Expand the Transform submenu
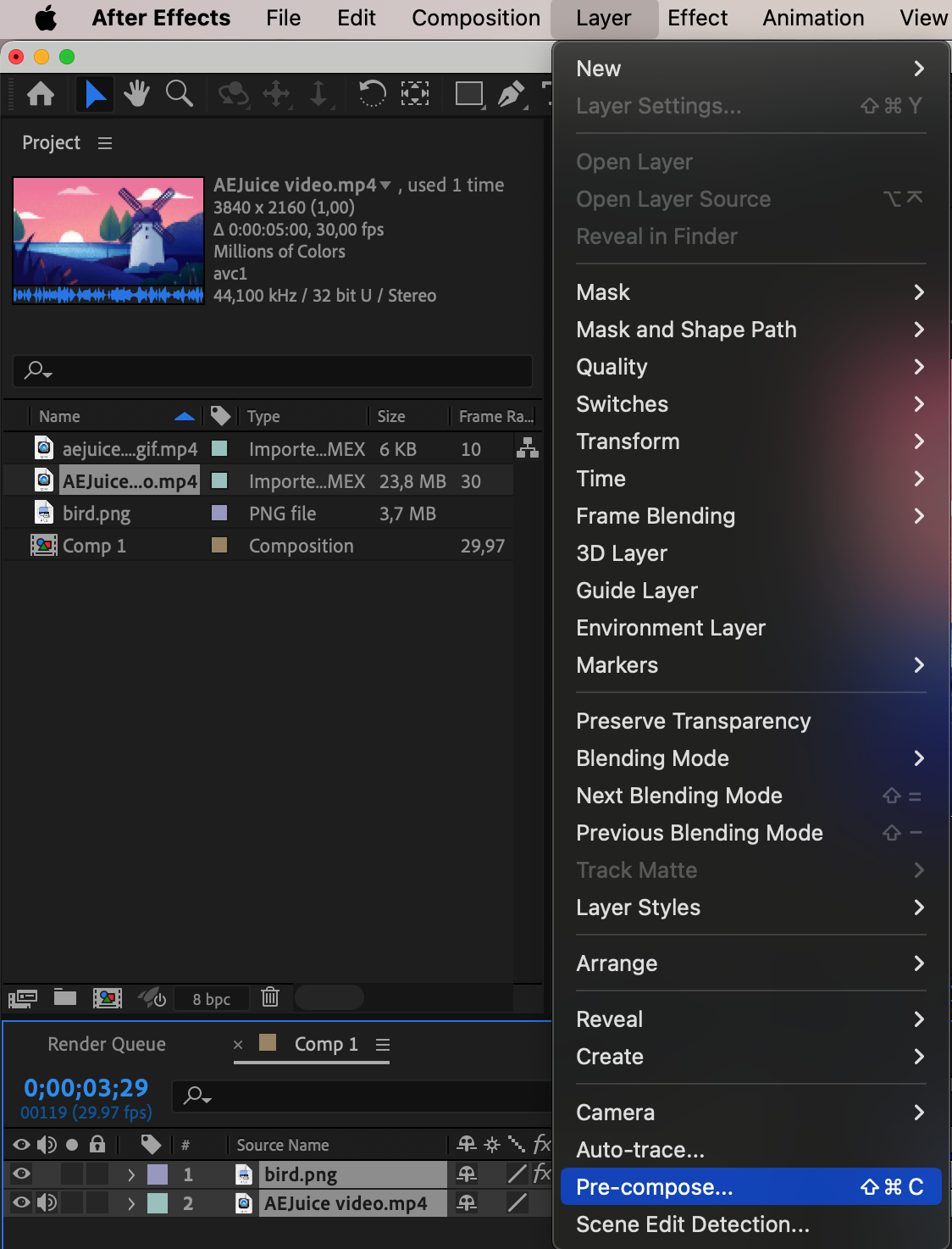 pos(751,441)
